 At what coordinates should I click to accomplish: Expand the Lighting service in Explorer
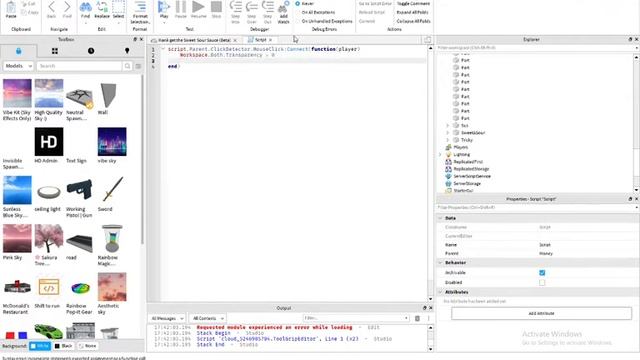pos(440,154)
